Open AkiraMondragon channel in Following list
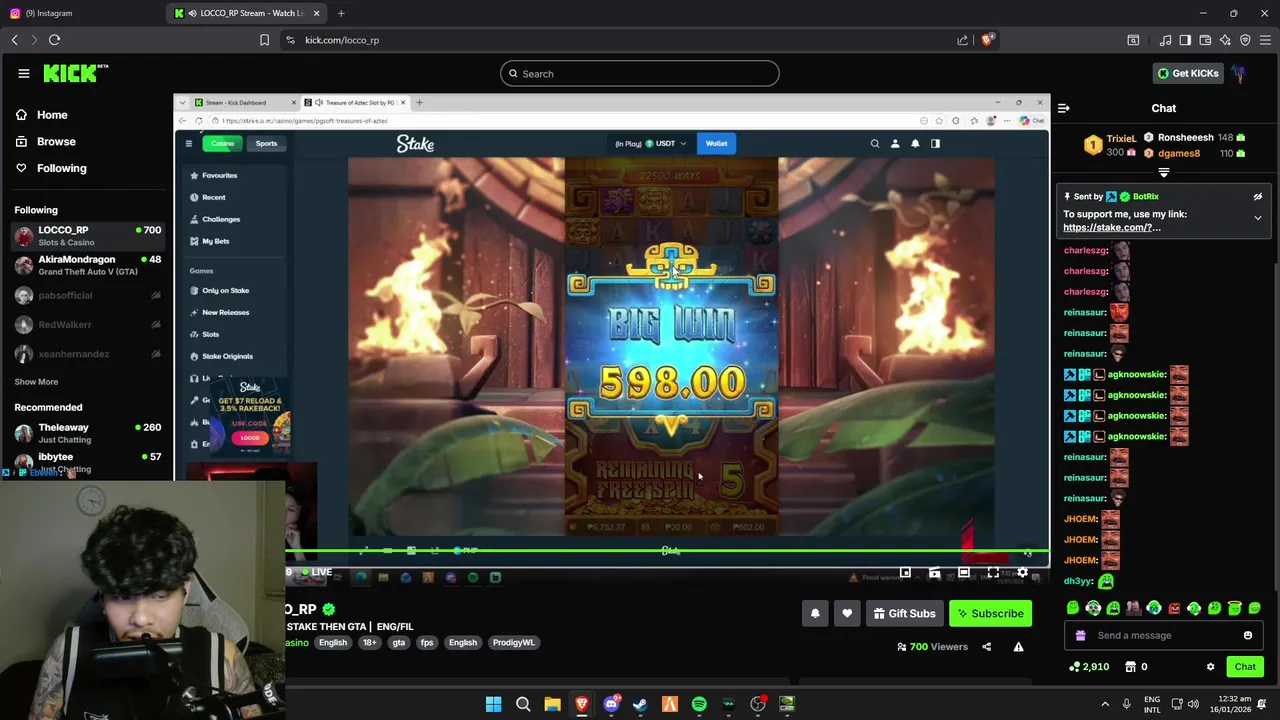 87,265
